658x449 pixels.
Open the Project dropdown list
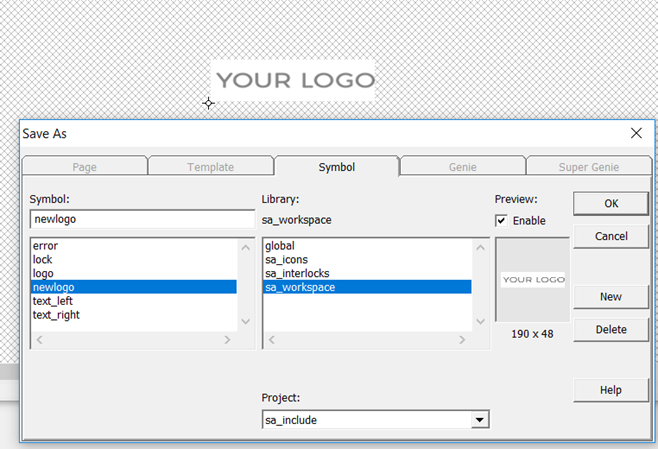click(480, 421)
